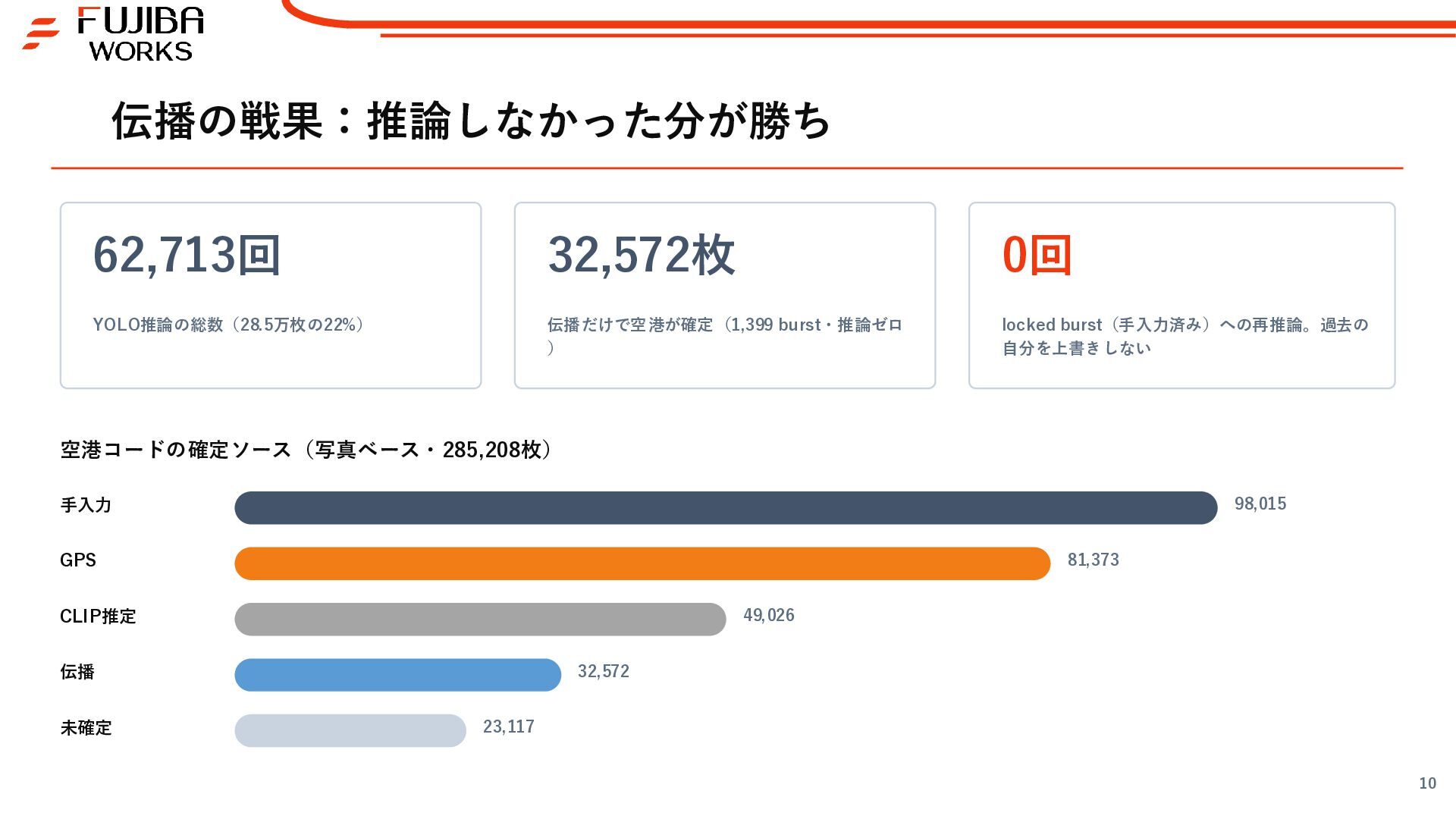Click the gray CLIP推定 bar
1456x819 pixels.
(x=480, y=620)
